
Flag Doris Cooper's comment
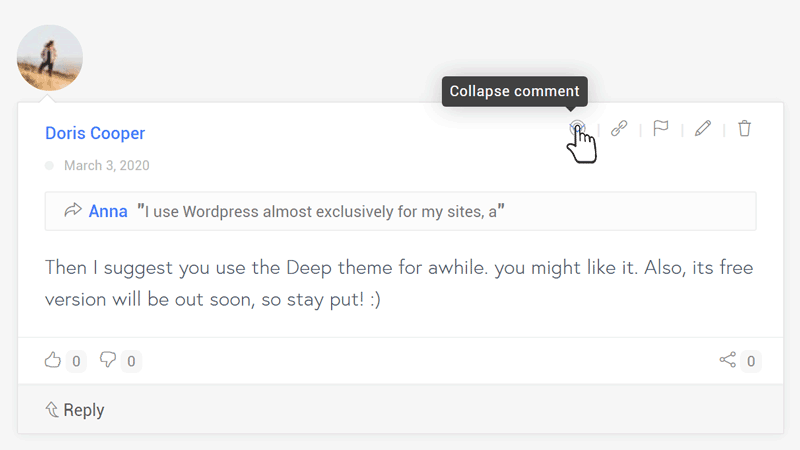[661, 128]
